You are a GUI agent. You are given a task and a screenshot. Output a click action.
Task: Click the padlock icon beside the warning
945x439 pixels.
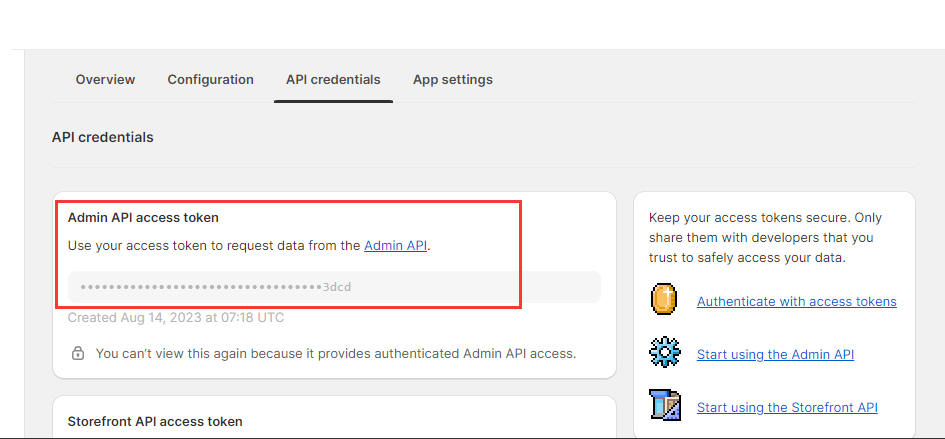(78, 353)
